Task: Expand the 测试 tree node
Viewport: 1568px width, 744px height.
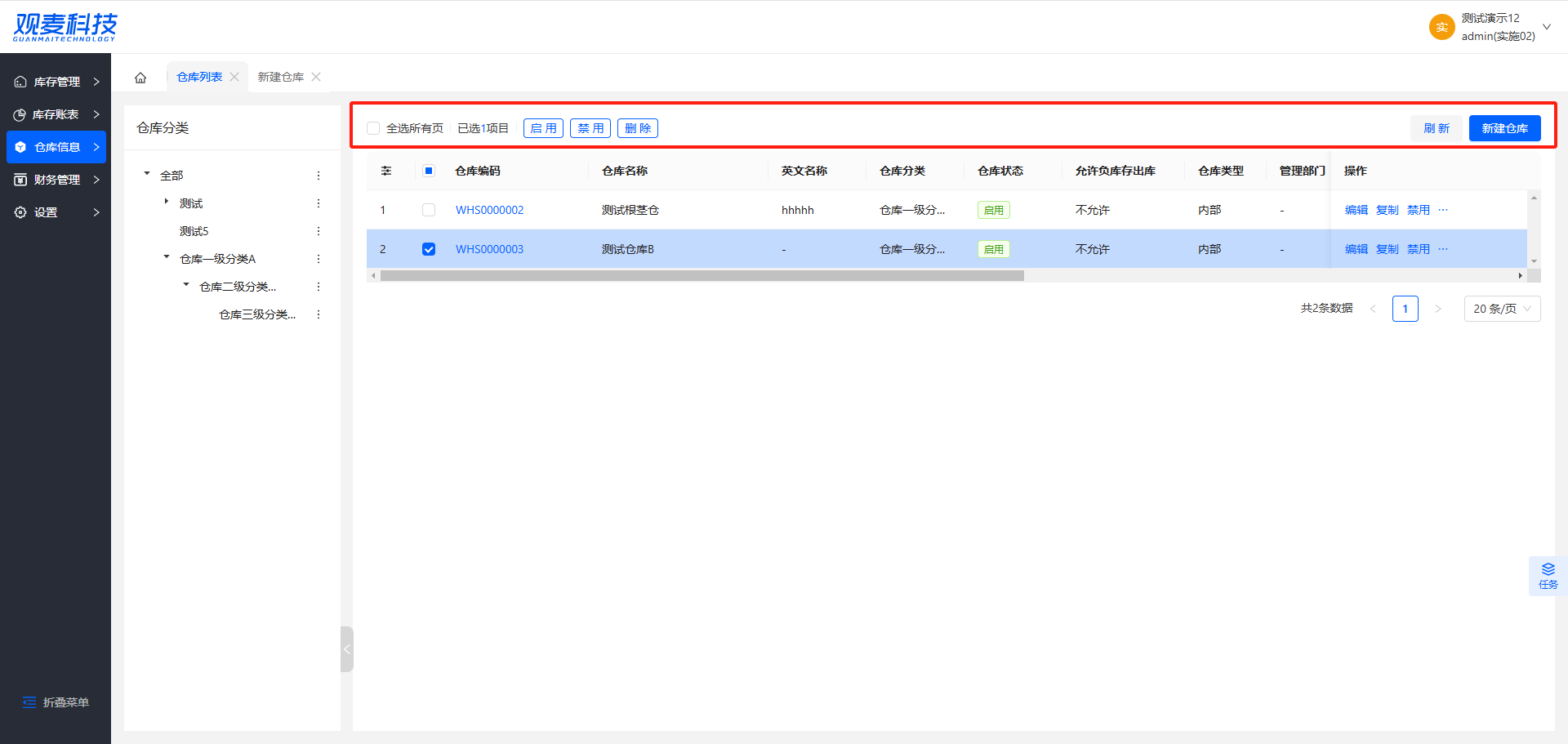Action: pos(167,202)
